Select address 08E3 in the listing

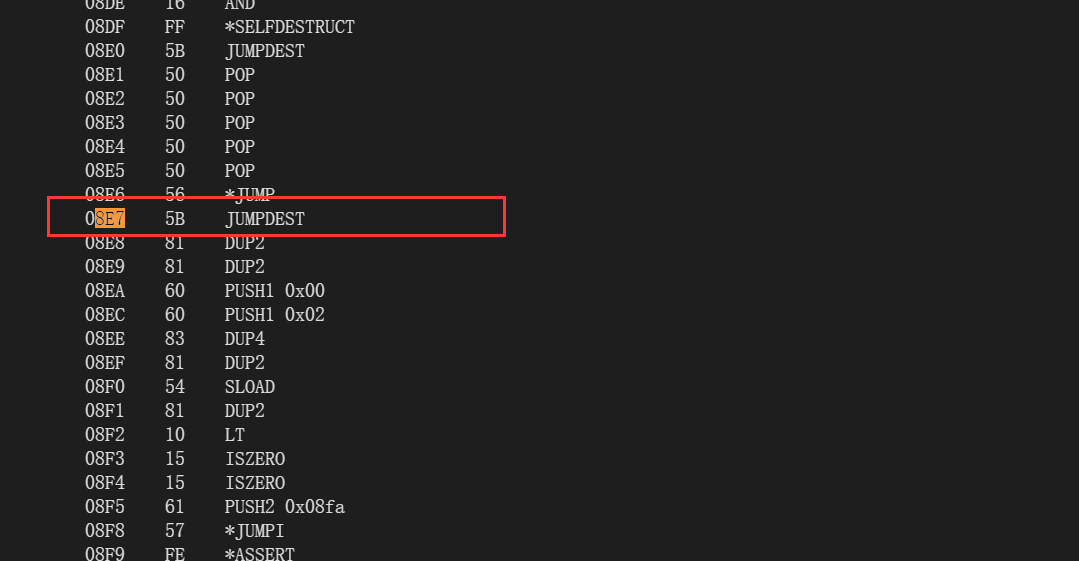tap(104, 123)
